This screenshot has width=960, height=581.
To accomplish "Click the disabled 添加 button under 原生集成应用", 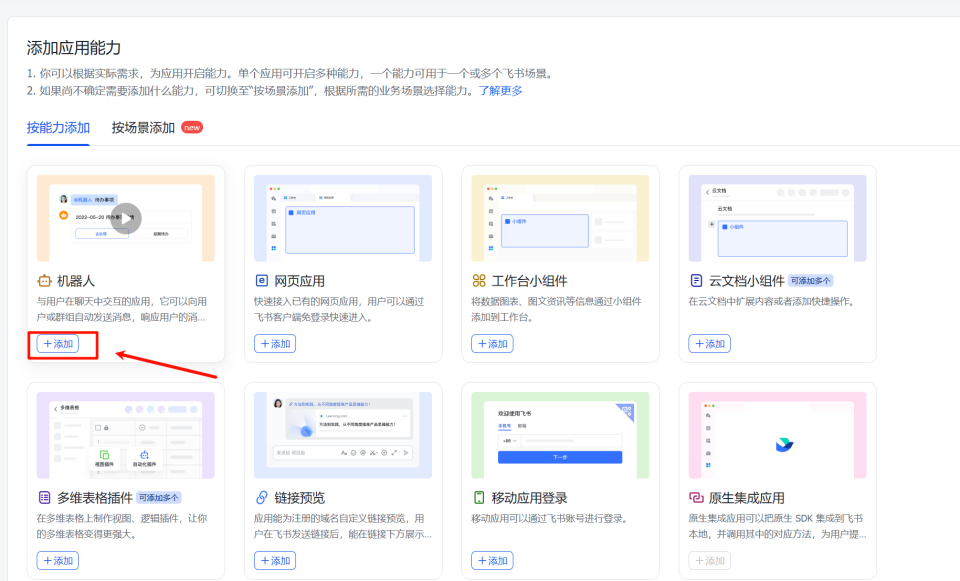I will [x=710, y=560].
